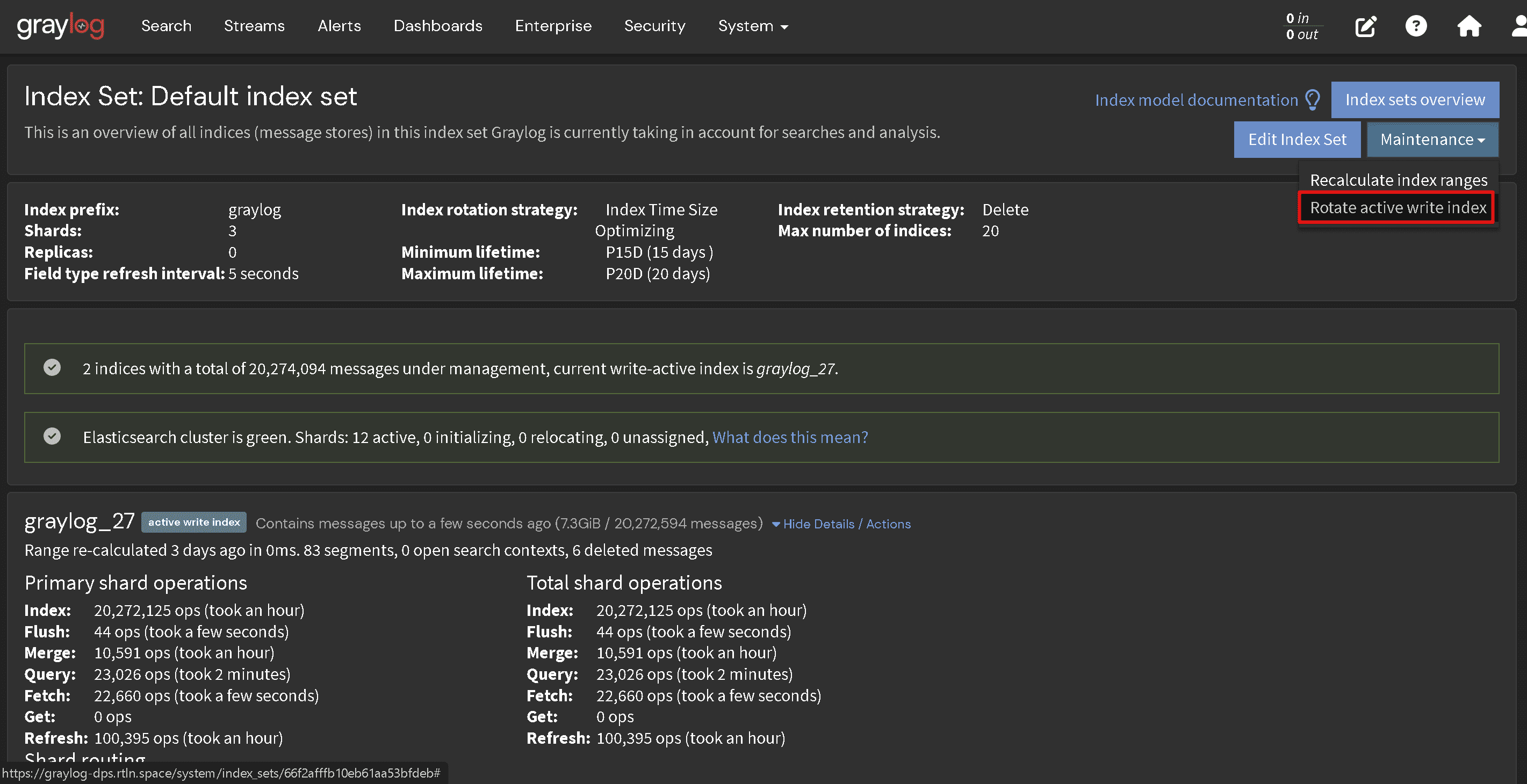The height and width of the screenshot is (784, 1527).
Task: Click the Index sets overview button
Action: pos(1415,99)
